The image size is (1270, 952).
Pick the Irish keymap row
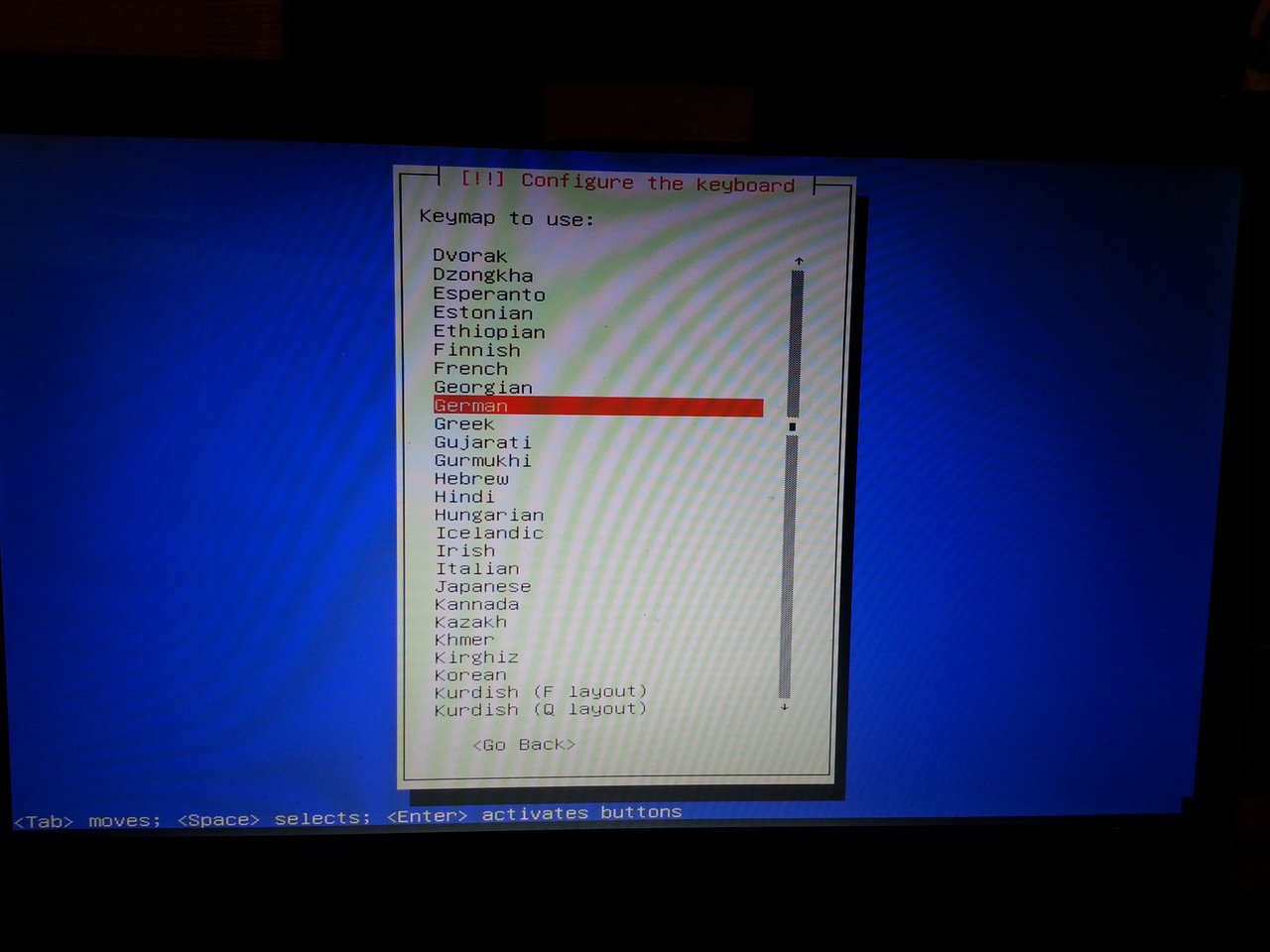465,551
